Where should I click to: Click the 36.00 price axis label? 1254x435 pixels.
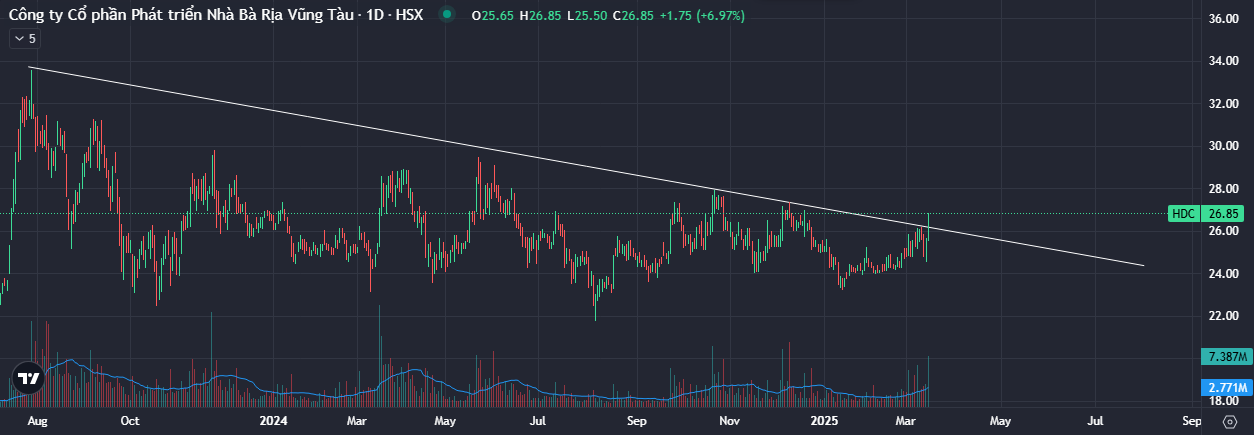(1224, 19)
